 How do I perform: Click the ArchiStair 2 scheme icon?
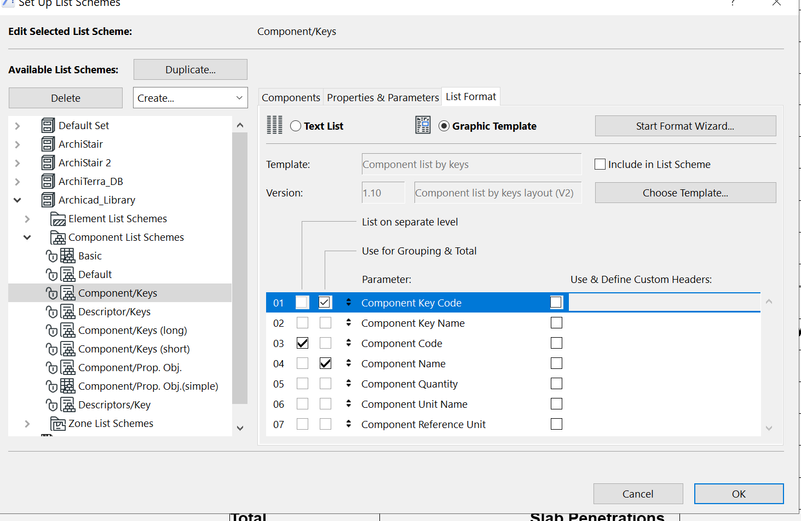click(x=47, y=163)
